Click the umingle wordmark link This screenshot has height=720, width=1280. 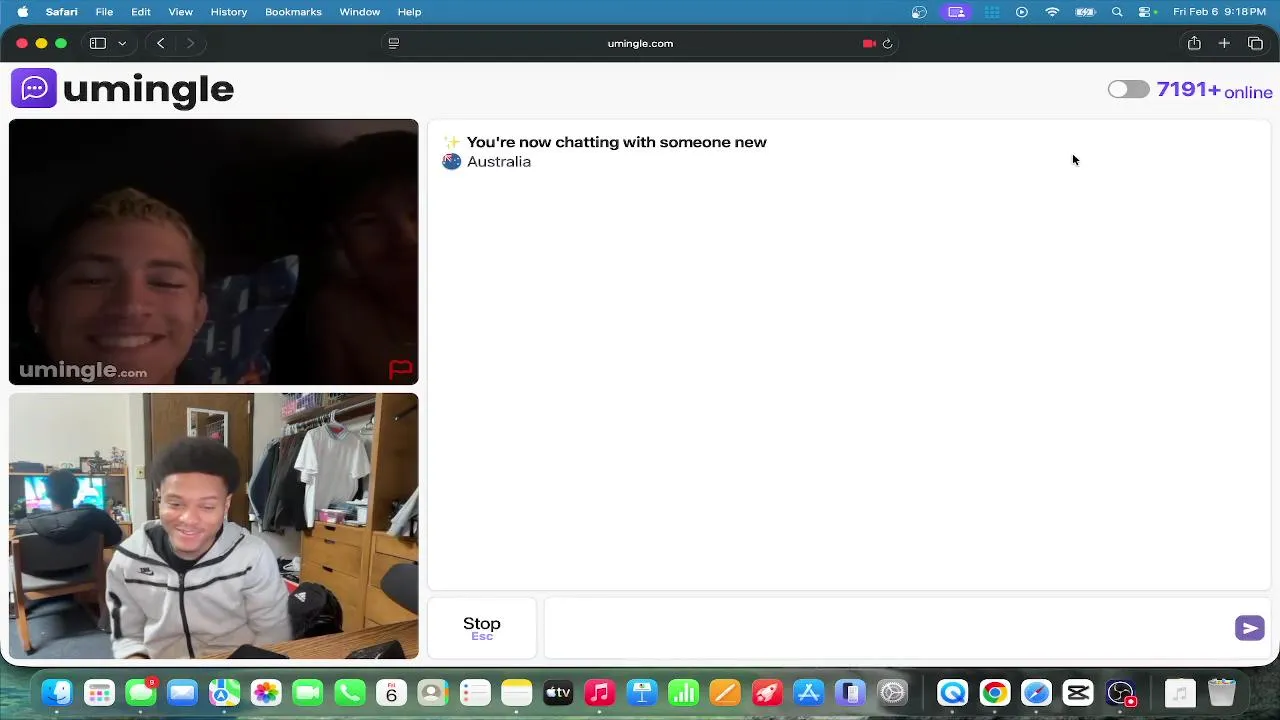tap(148, 89)
